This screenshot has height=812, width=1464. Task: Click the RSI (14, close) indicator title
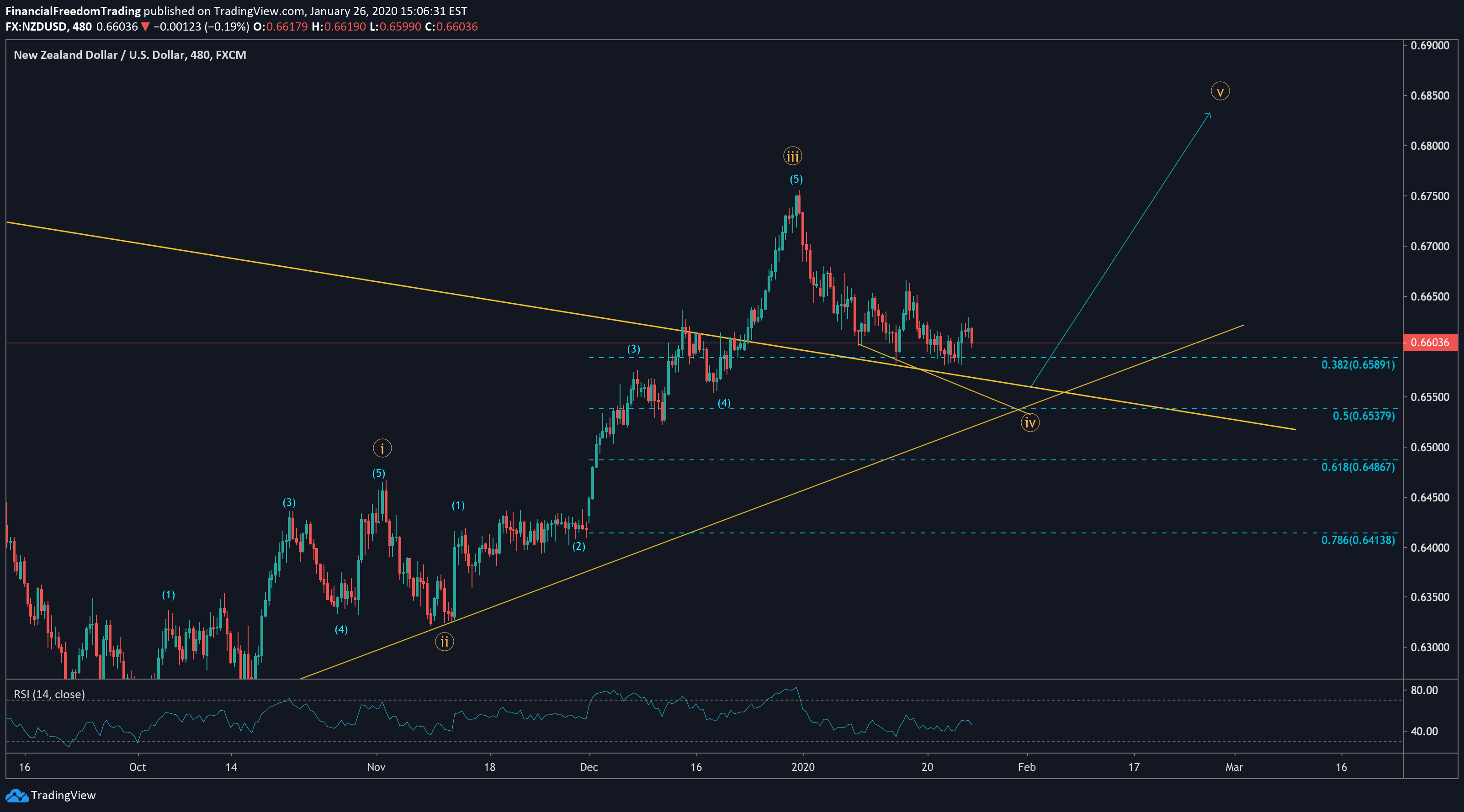coord(49,694)
